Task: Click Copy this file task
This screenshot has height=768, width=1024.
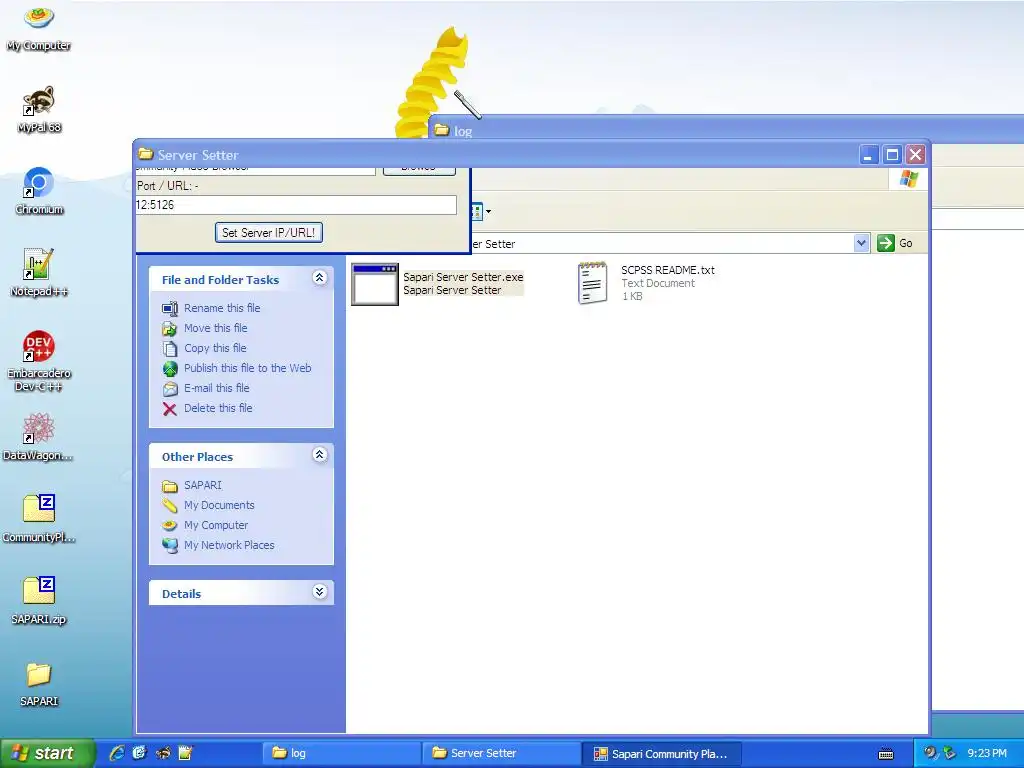Action: click(x=215, y=348)
